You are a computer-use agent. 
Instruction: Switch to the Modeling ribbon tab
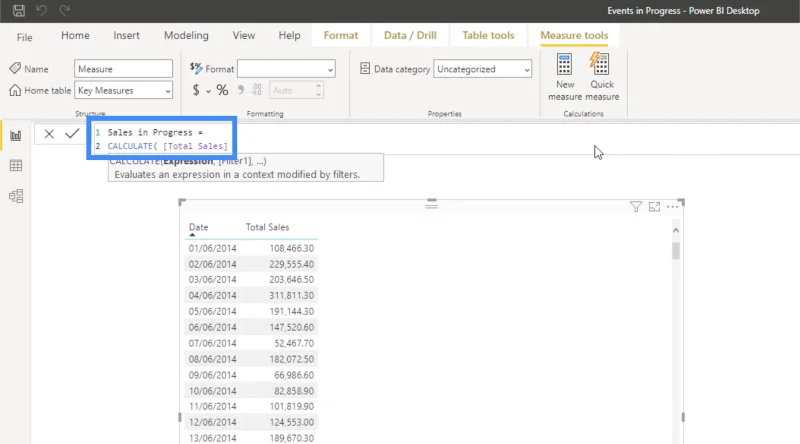point(186,35)
